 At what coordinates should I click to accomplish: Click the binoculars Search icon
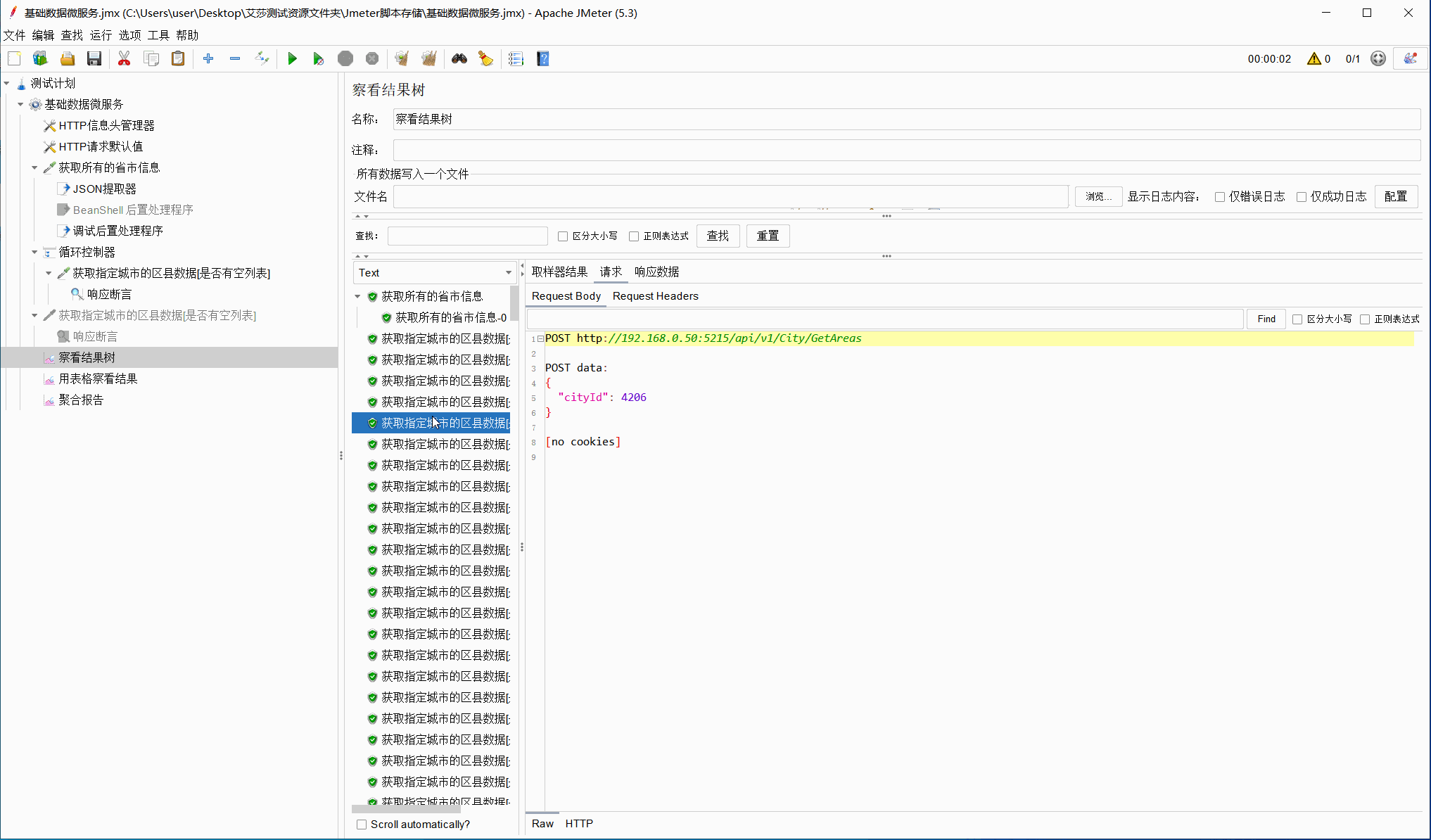459,59
